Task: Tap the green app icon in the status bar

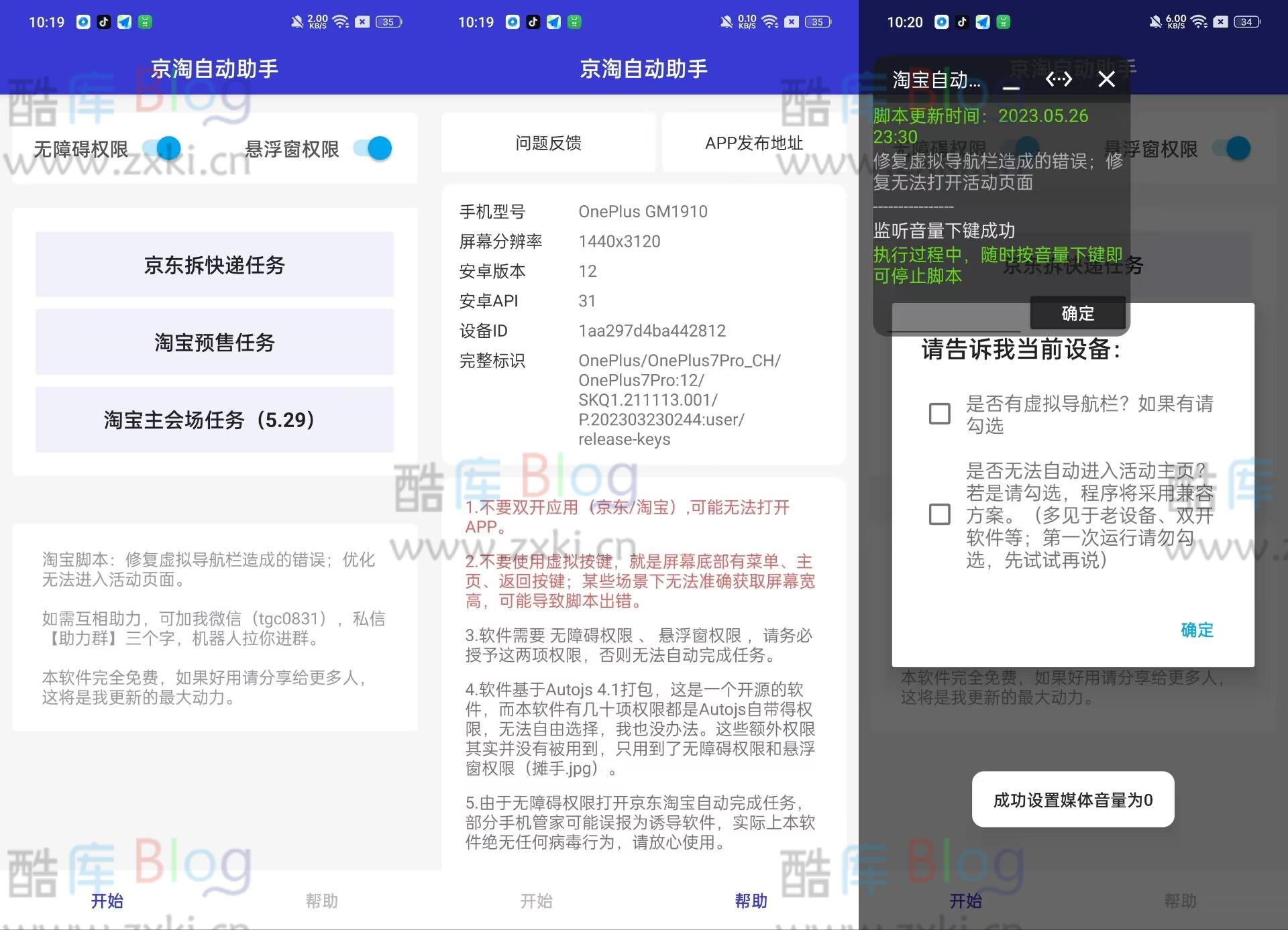Action: click(x=146, y=22)
